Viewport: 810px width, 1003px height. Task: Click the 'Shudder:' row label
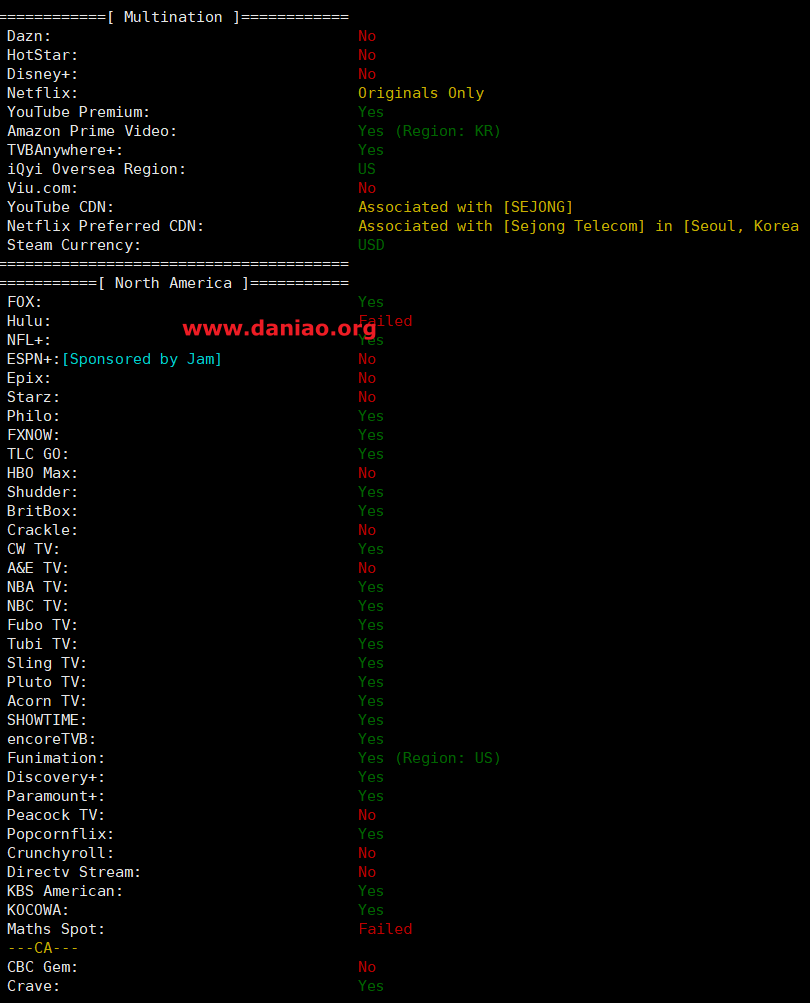[42, 493]
